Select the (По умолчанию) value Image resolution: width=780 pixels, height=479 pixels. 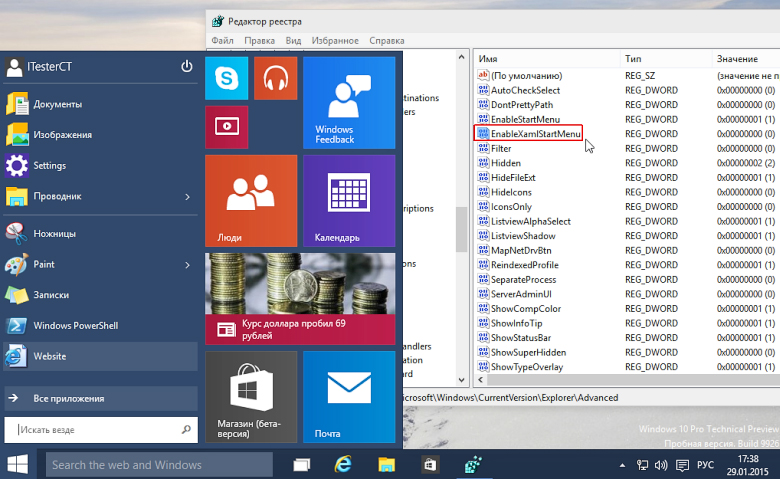(526, 76)
